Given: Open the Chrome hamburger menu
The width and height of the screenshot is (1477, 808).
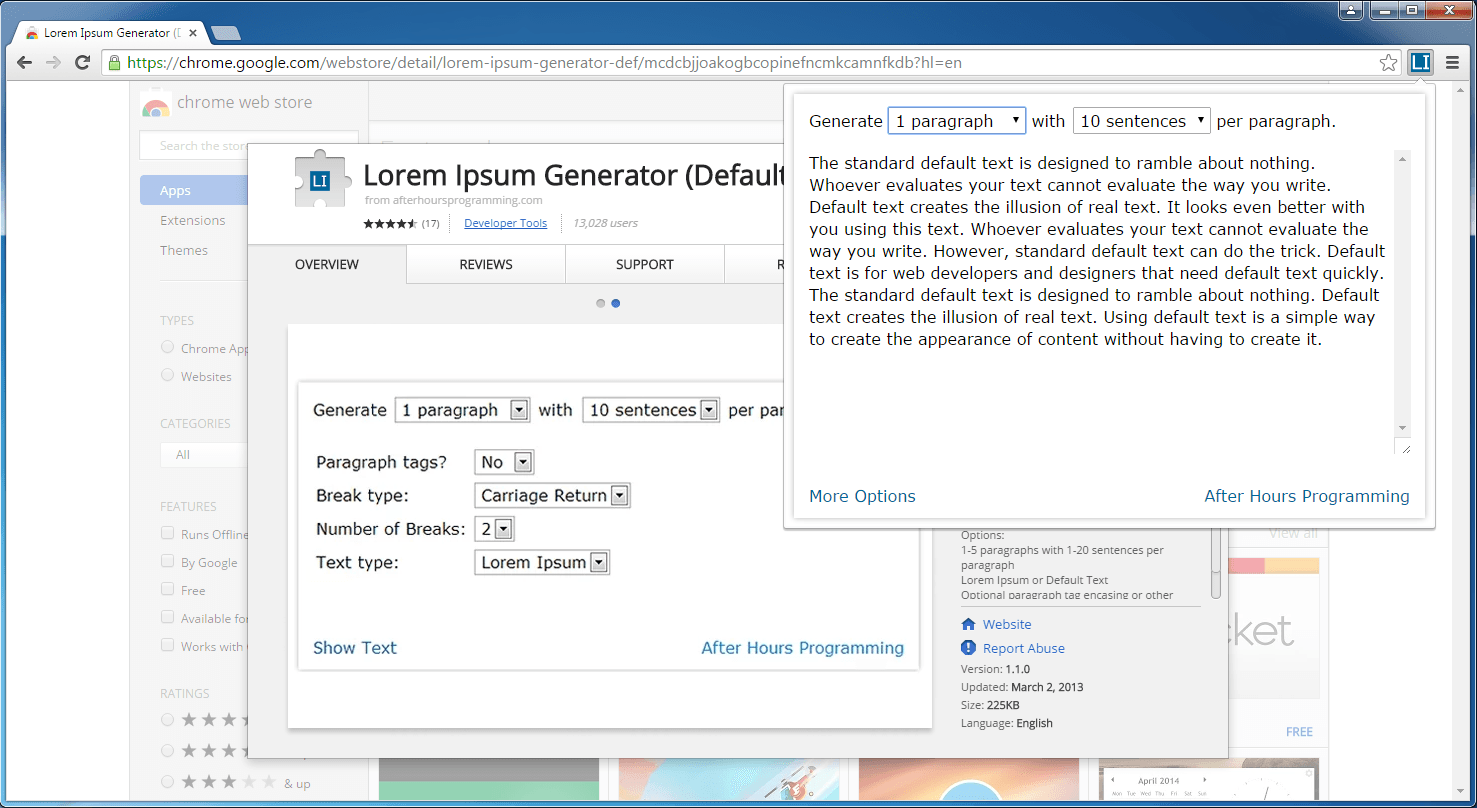Looking at the screenshot, I should tap(1453, 63).
